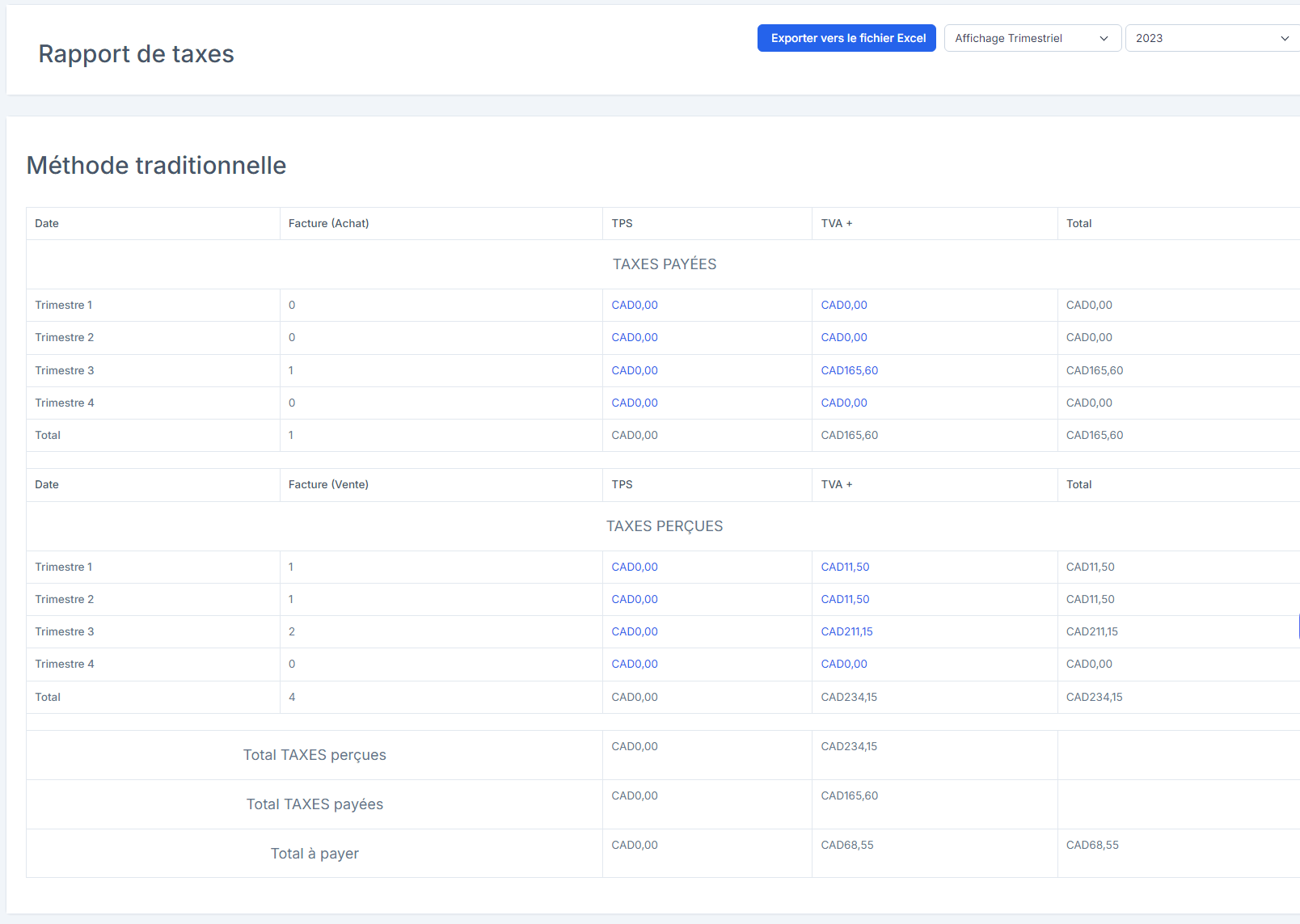The width and height of the screenshot is (1300, 924).
Task: Open TPS amount for Trimestre 3 taxes payées
Action: pos(635,370)
